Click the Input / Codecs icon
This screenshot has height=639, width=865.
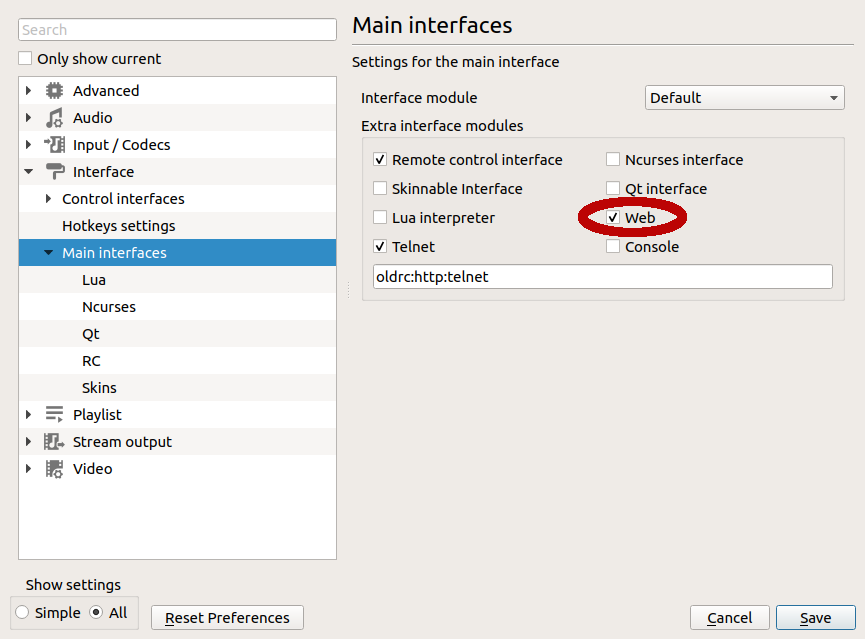pos(55,145)
